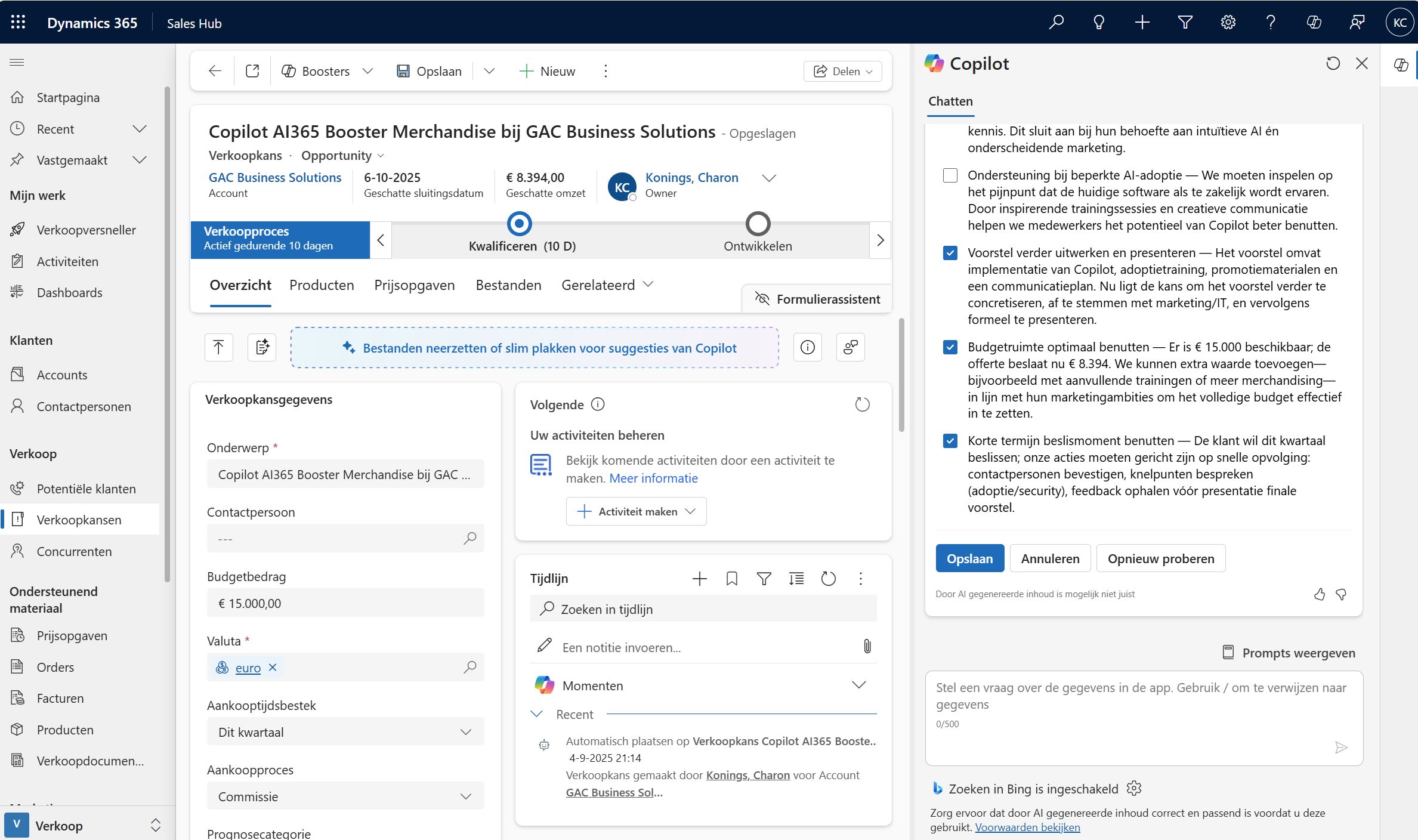Image resolution: width=1418 pixels, height=840 pixels.
Task: Expand the Boosters dropdown menu
Action: pos(367,71)
